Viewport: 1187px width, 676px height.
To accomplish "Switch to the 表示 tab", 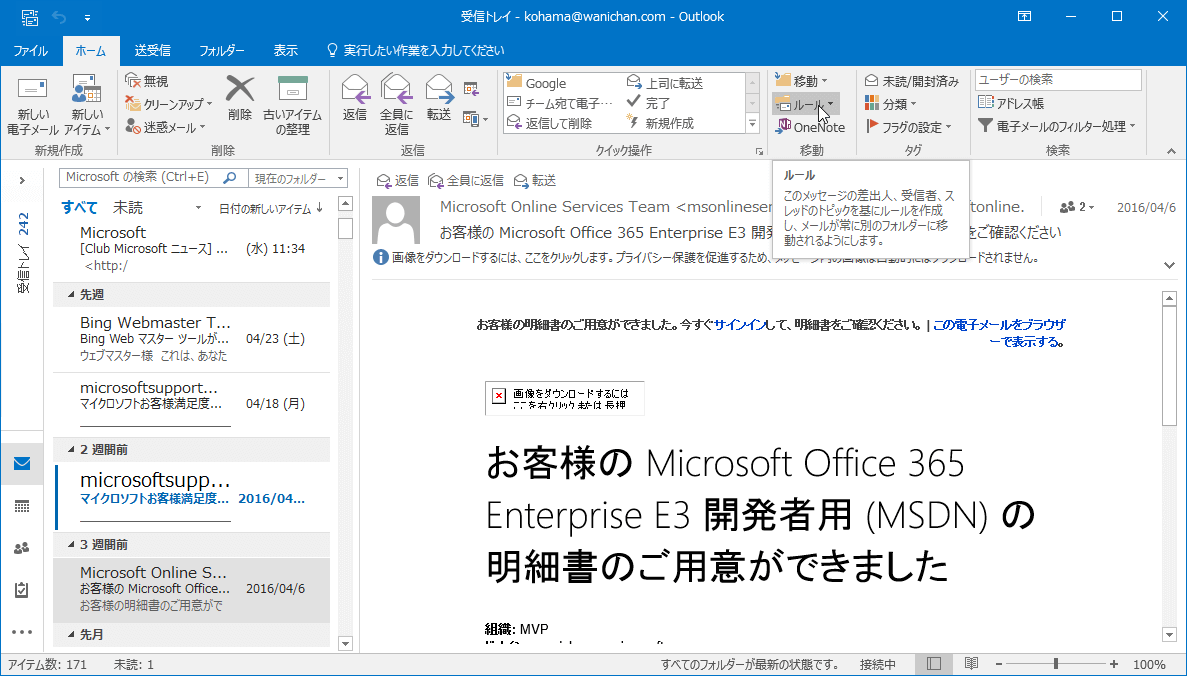I will click(x=285, y=51).
